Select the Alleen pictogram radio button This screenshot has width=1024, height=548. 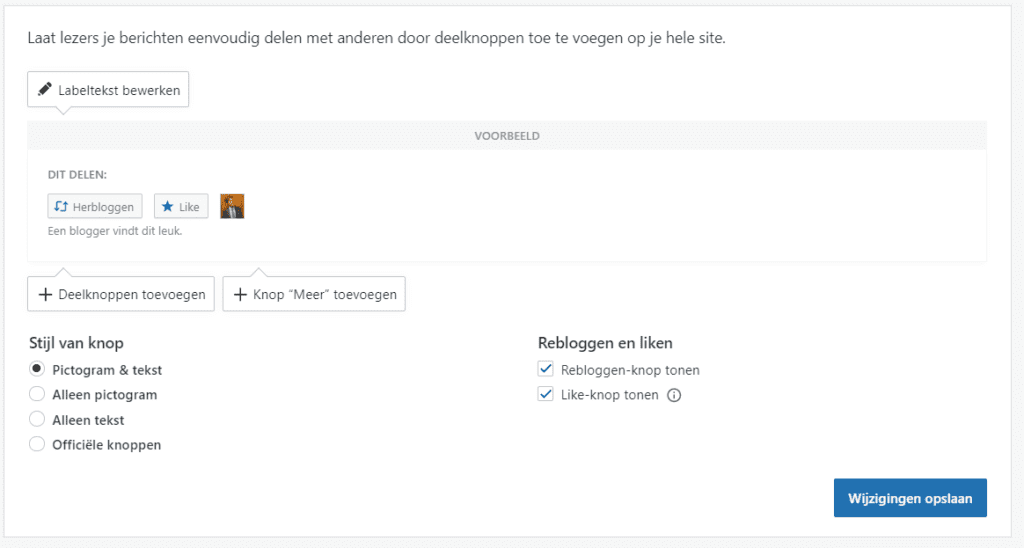(37, 394)
